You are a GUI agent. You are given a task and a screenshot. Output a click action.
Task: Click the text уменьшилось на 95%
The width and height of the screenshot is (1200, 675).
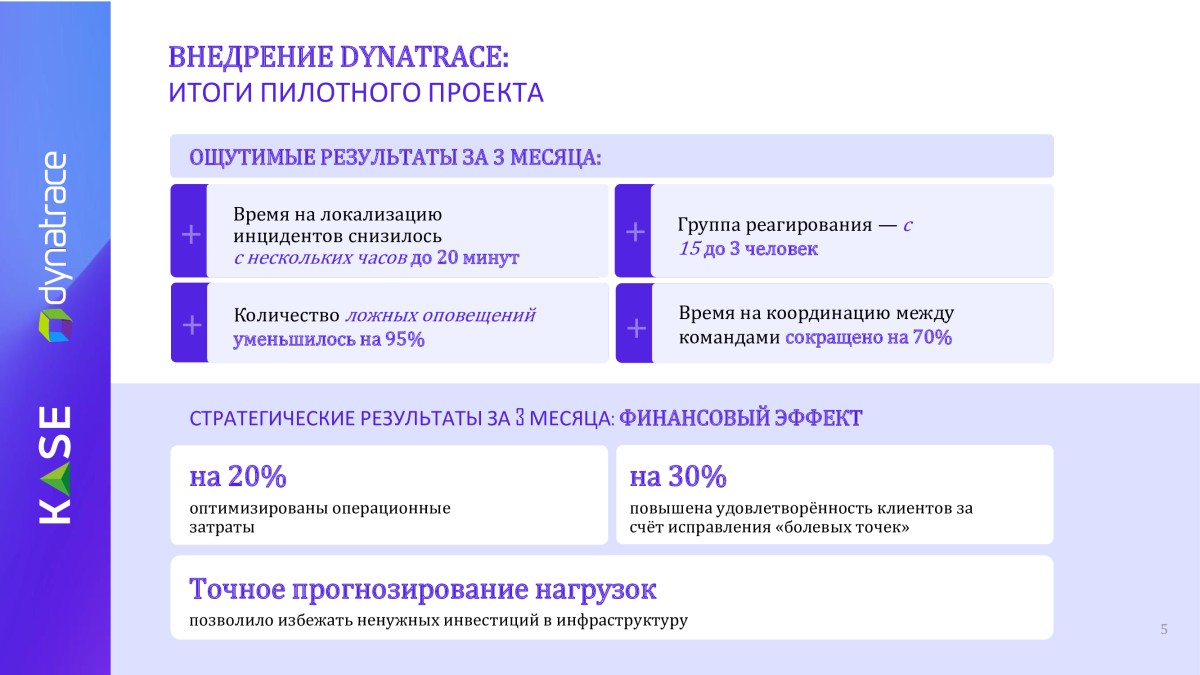(x=329, y=339)
